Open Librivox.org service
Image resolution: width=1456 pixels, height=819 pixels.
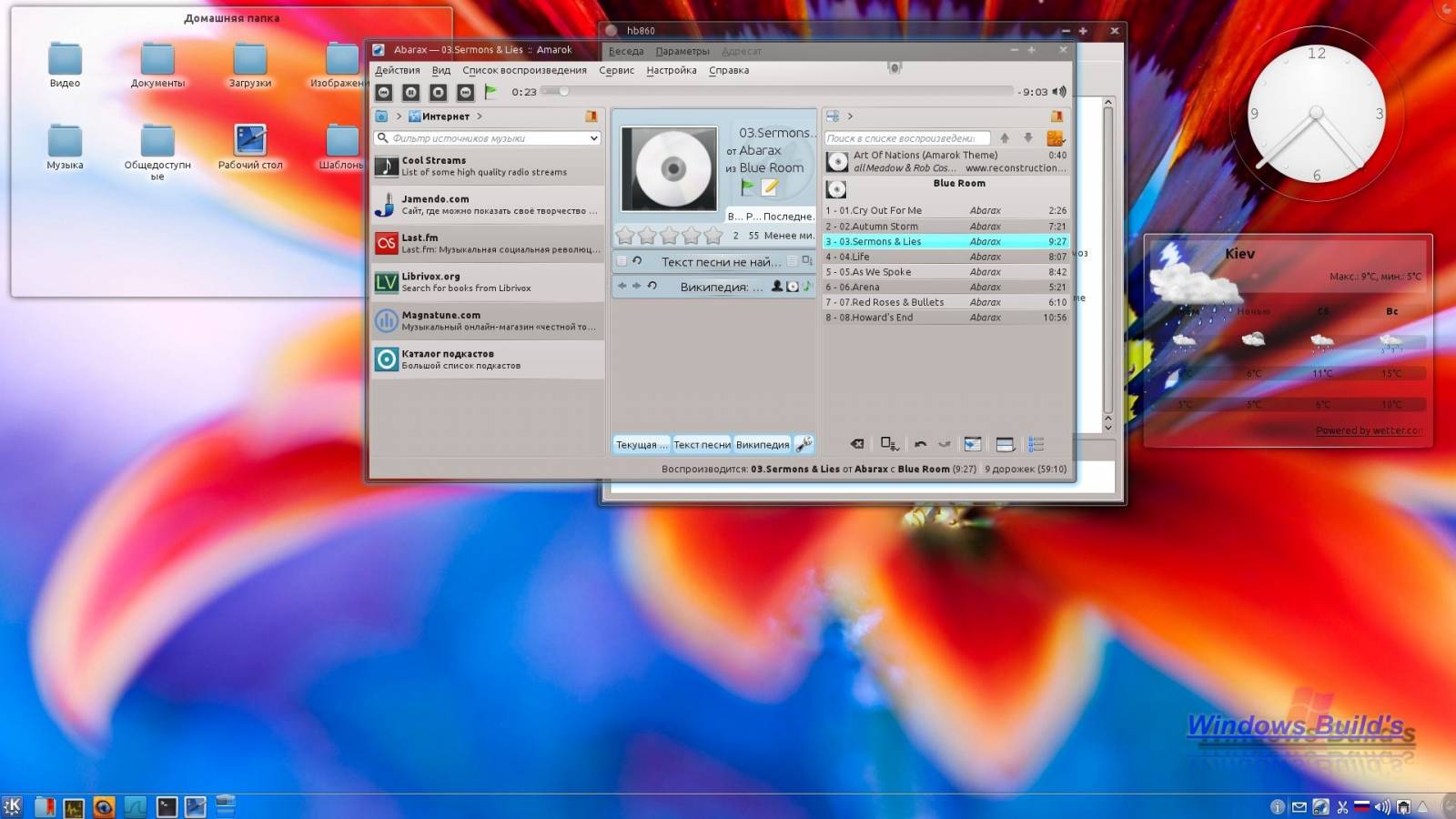(488, 282)
